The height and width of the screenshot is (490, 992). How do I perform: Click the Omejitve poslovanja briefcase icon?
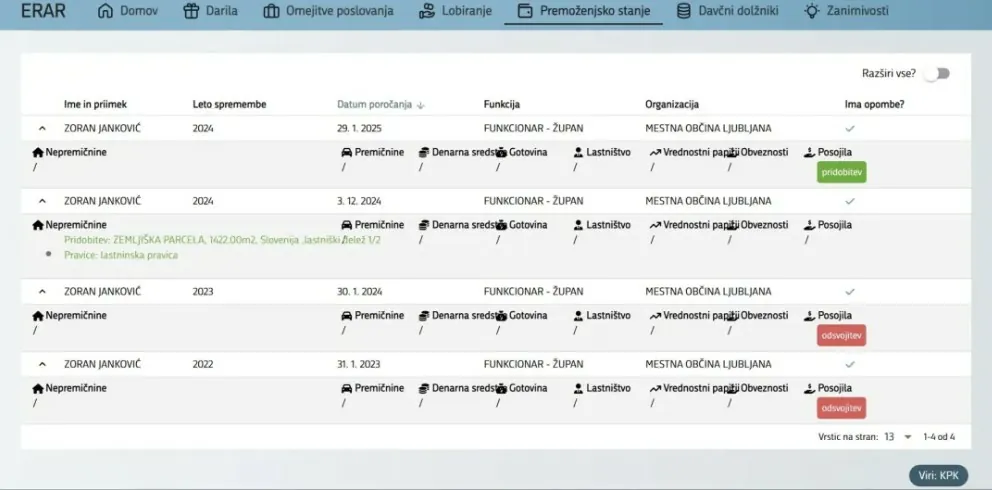pos(271,11)
